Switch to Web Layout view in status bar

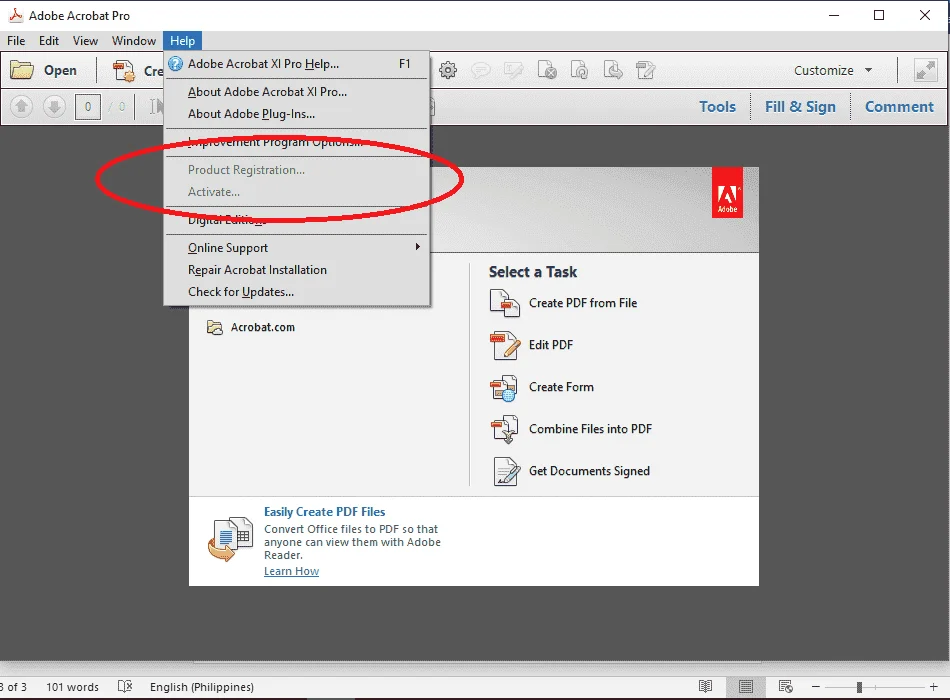[x=786, y=686]
